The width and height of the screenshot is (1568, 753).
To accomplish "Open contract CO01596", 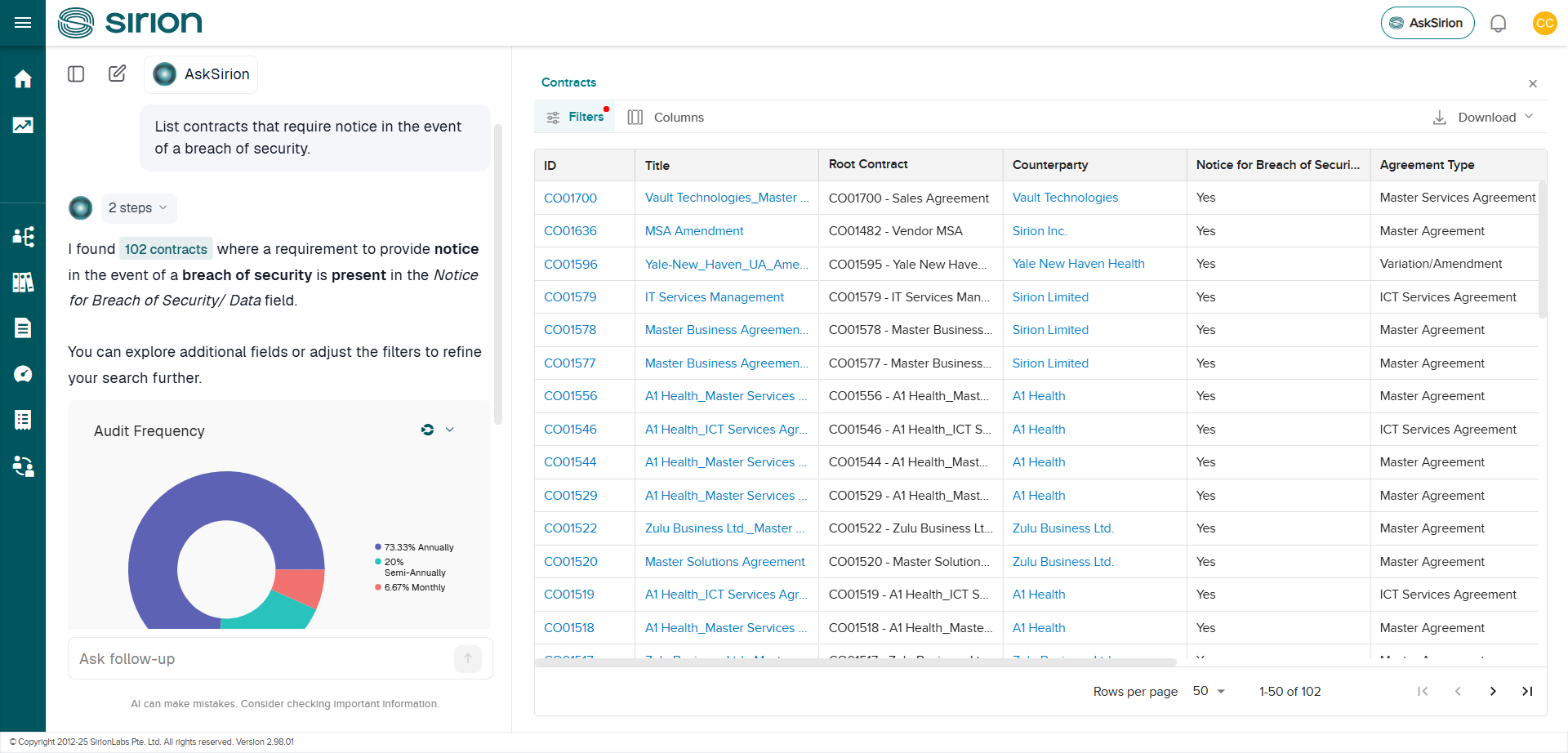I will [x=570, y=264].
